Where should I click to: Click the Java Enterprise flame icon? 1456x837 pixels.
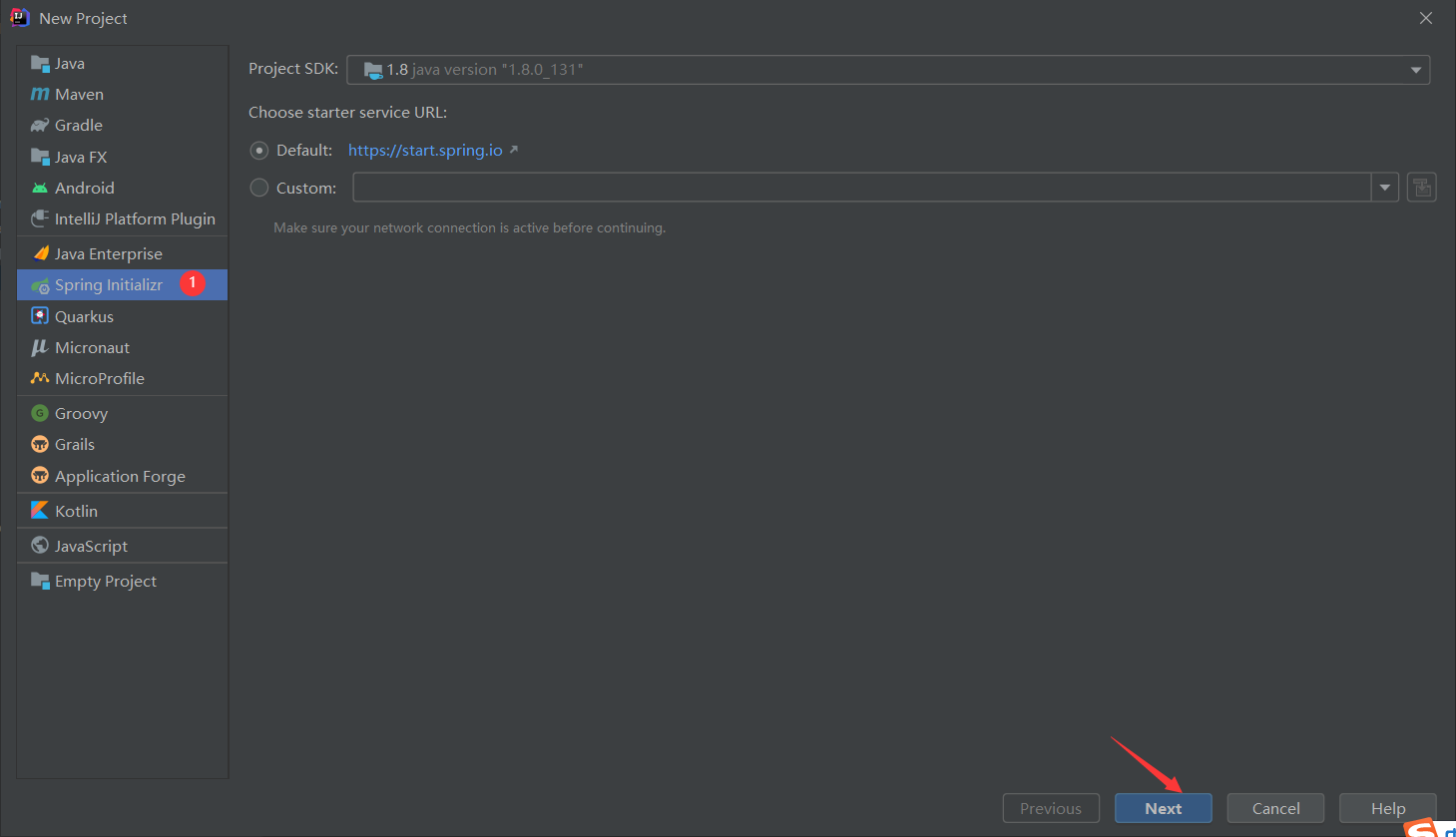(x=40, y=253)
